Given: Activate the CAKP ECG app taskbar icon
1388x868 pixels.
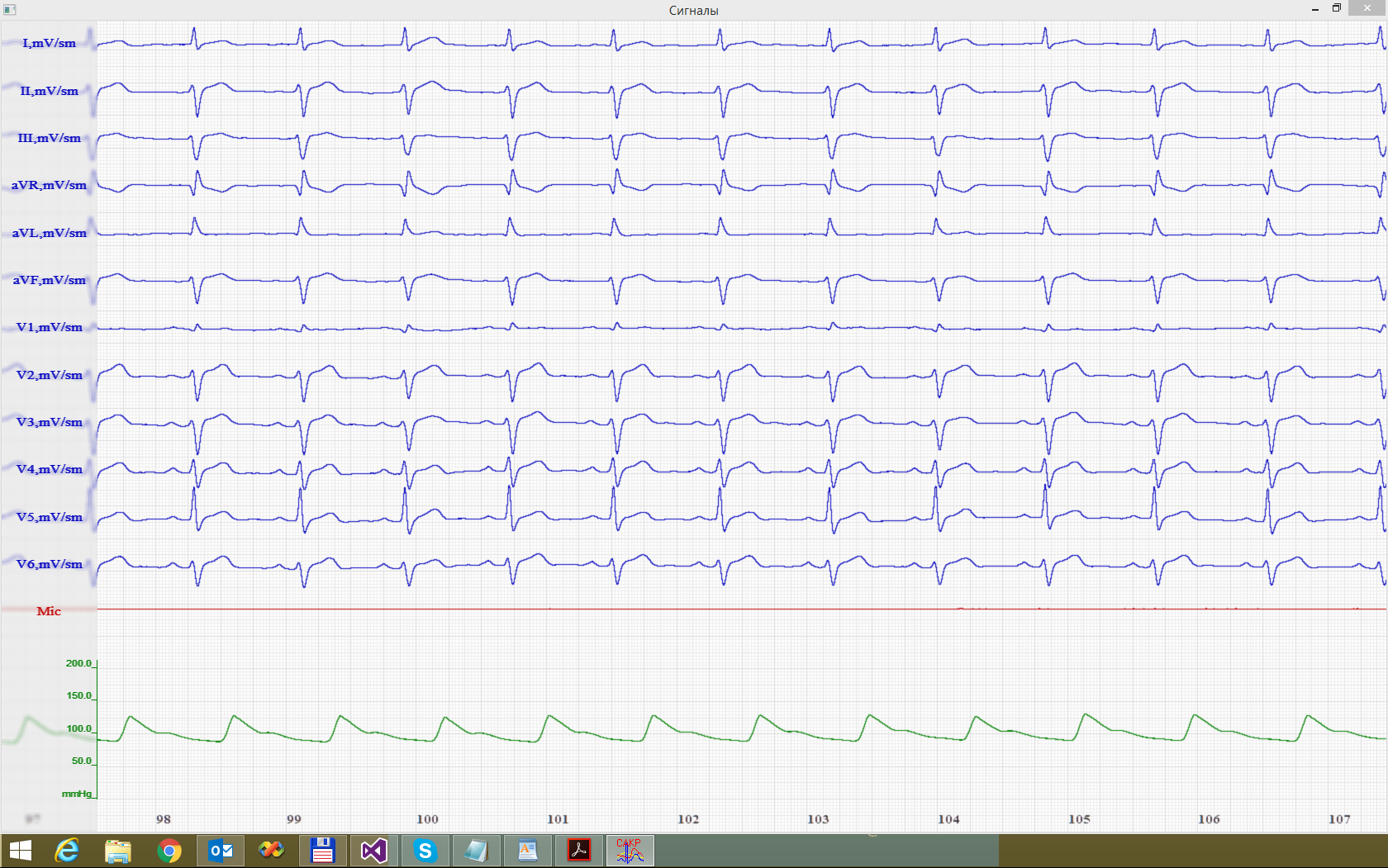Looking at the screenshot, I should click(x=630, y=851).
